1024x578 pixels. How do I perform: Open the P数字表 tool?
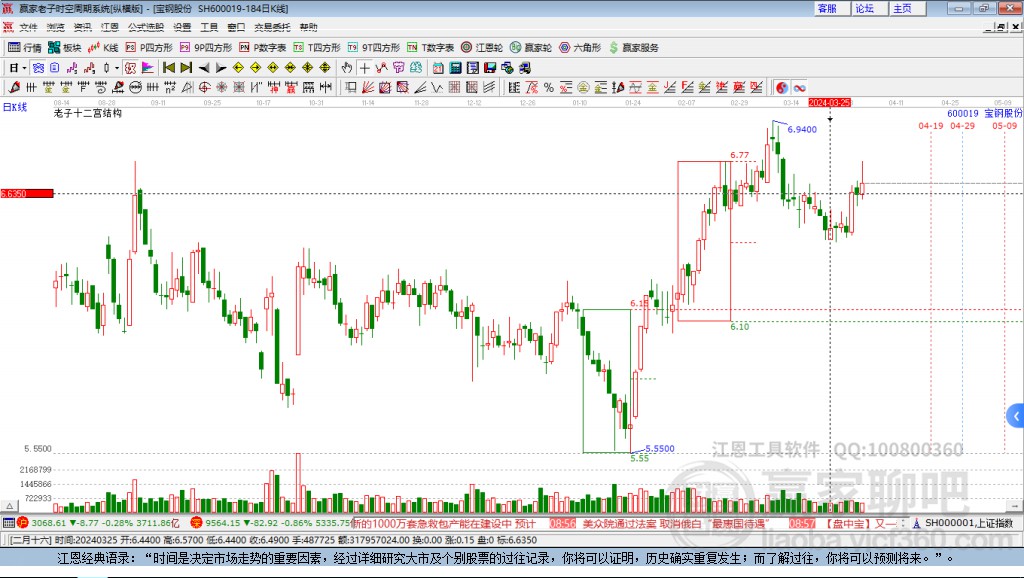[263, 48]
